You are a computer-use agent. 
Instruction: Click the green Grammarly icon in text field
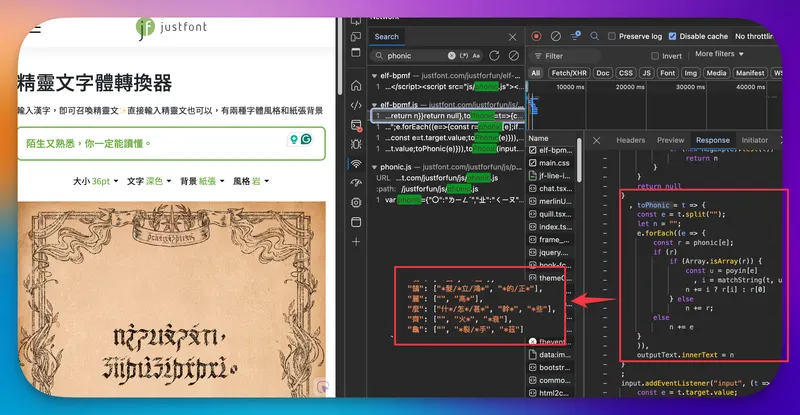click(306, 139)
